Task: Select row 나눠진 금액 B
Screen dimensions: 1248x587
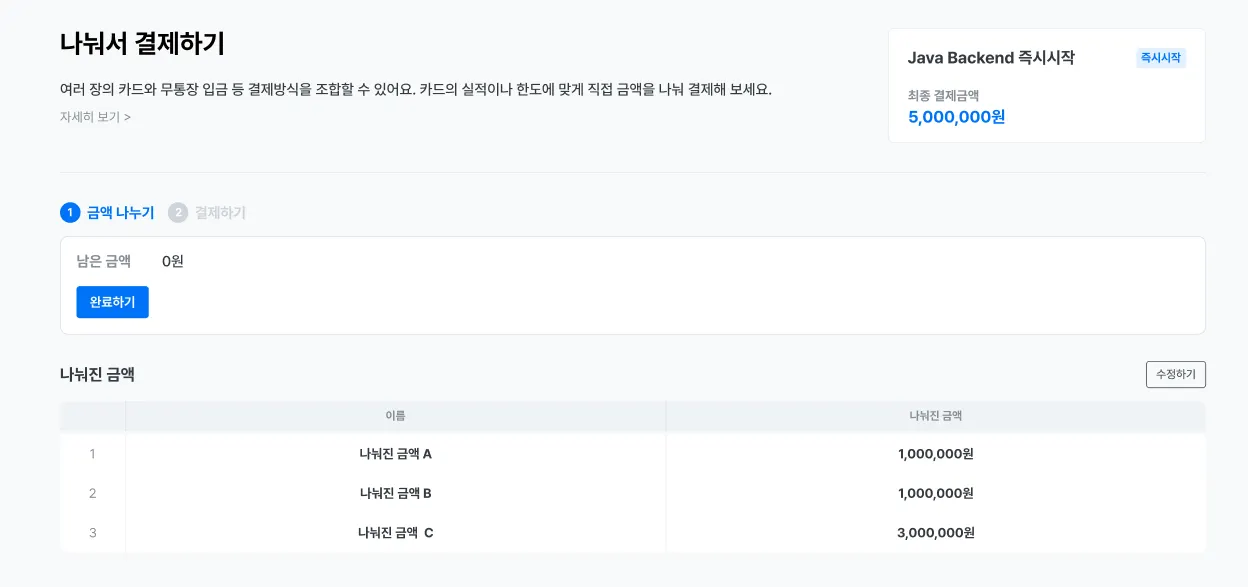Action: pos(395,493)
